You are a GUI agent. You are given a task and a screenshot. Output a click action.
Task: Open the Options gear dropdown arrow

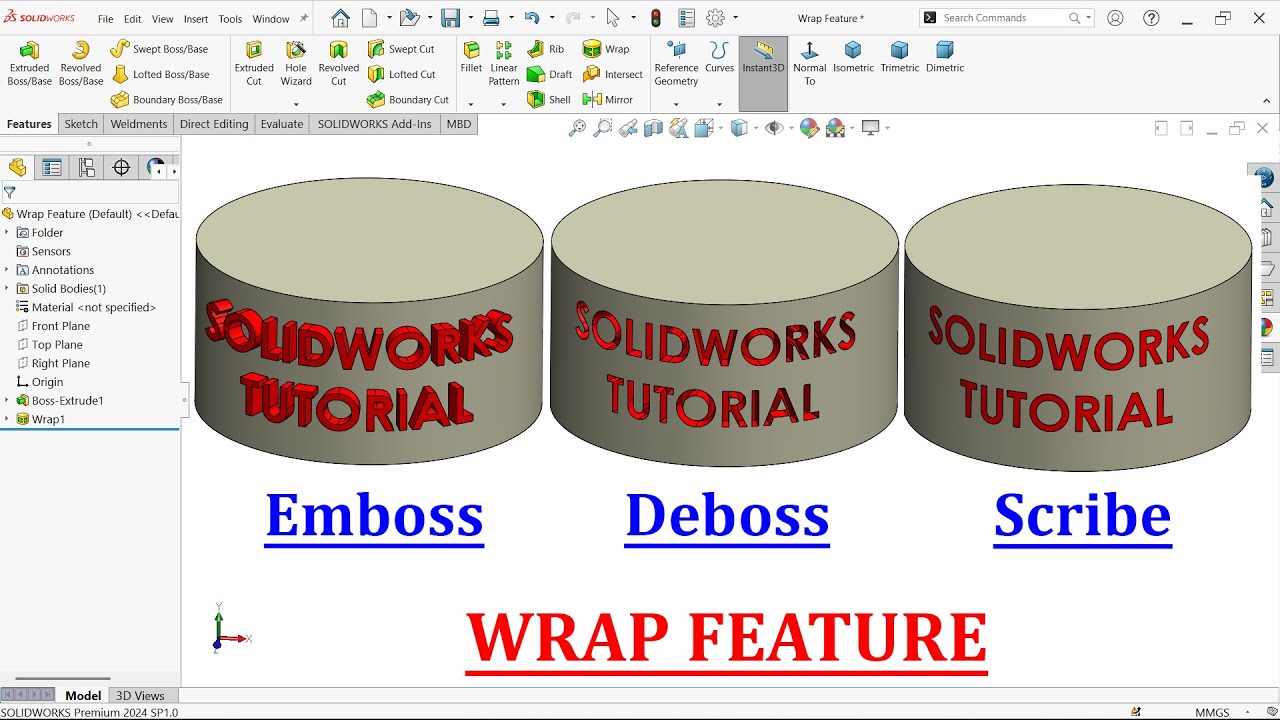[736, 18]
